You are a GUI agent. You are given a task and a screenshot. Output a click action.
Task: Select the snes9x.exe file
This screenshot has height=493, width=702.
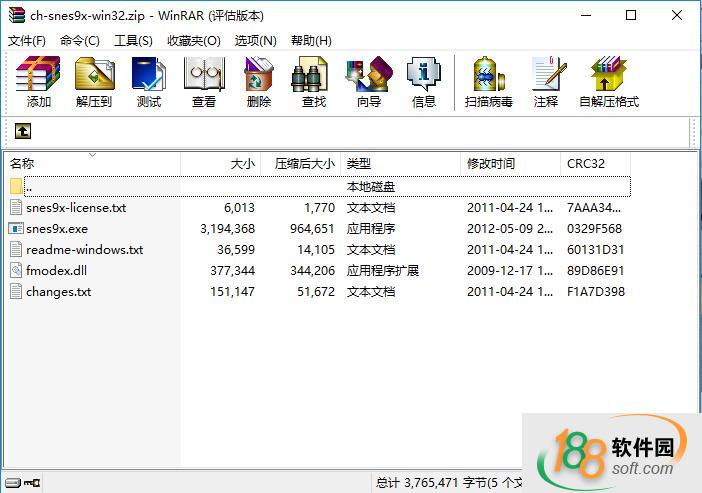pyautogui.click(x=57, y=229)
